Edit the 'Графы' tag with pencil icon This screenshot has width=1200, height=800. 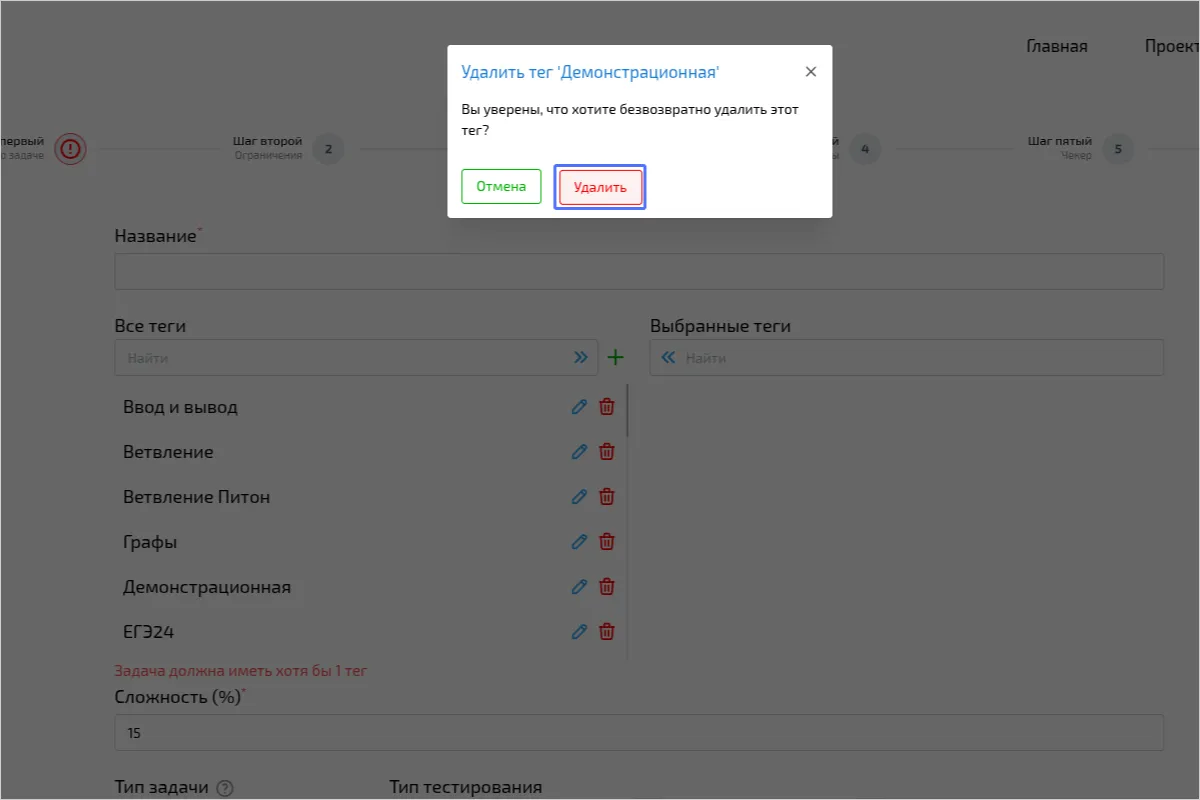point(579,541)
